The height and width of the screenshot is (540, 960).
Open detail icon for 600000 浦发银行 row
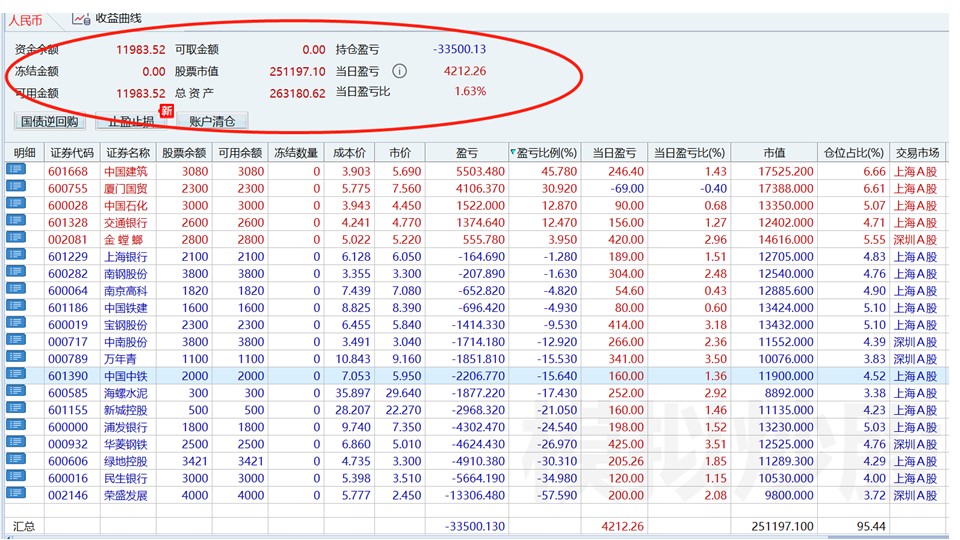coord(16,426)
